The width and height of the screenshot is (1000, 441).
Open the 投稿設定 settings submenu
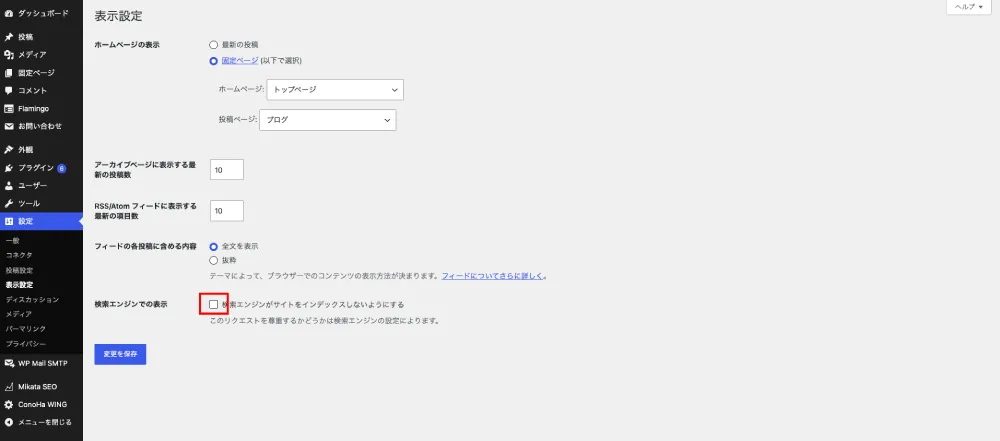(x=19, y=271)
